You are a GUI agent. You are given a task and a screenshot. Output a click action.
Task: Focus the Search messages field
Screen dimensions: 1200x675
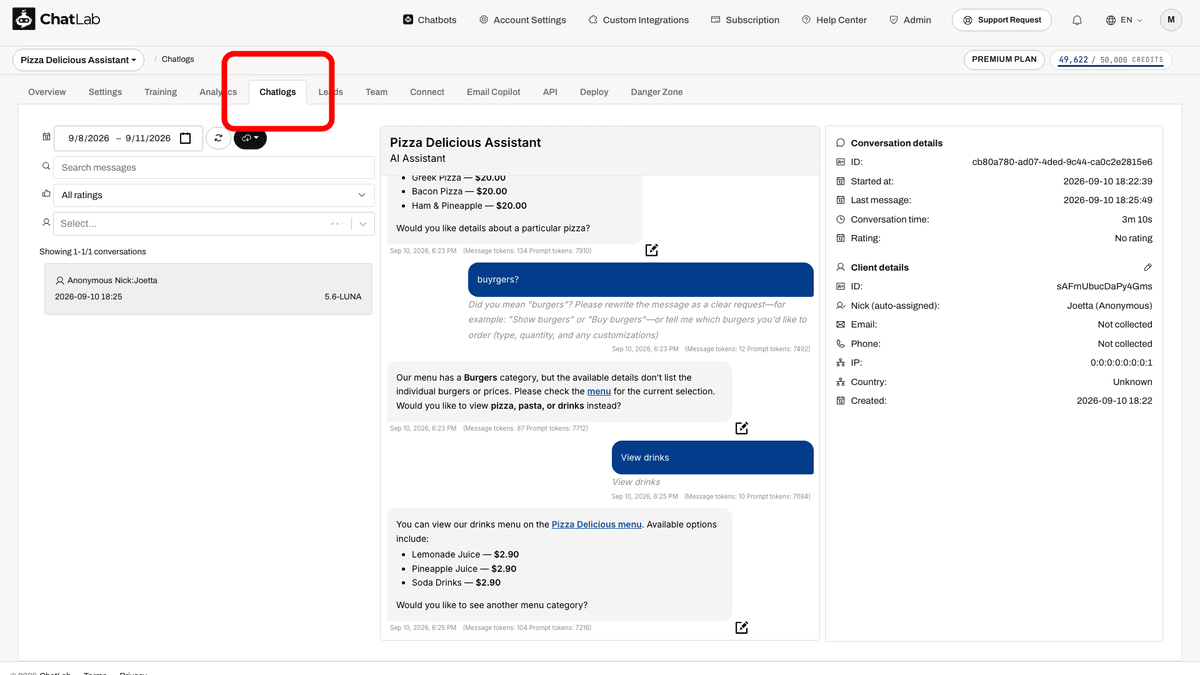click(214, 167)
